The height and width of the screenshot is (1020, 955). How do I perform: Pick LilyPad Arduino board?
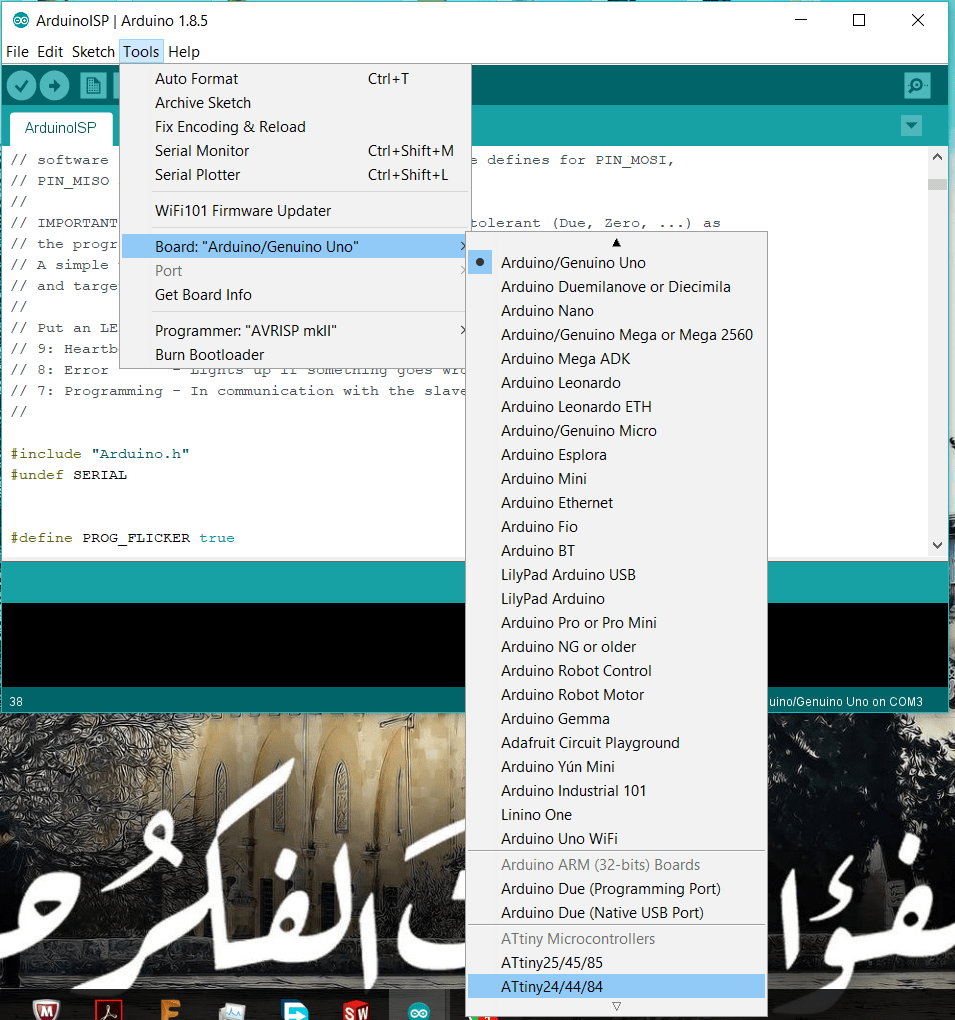[616, 599]
